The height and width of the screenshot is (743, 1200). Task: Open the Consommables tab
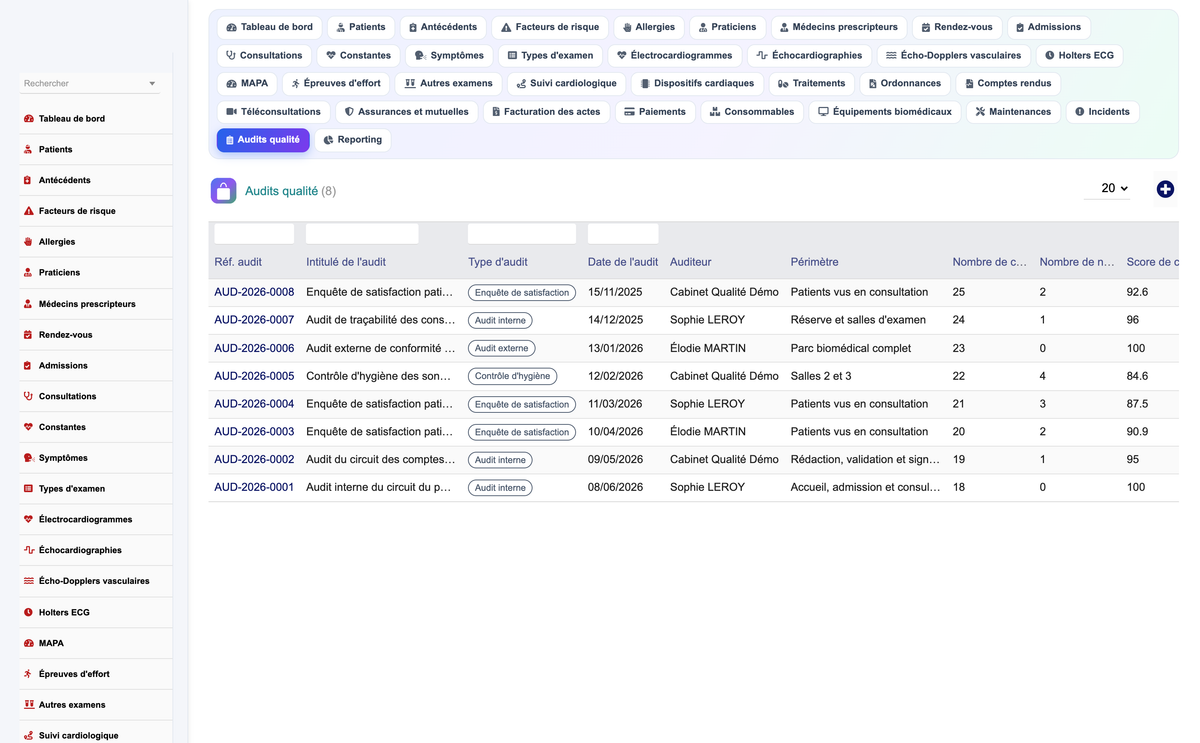coord(751,112)
